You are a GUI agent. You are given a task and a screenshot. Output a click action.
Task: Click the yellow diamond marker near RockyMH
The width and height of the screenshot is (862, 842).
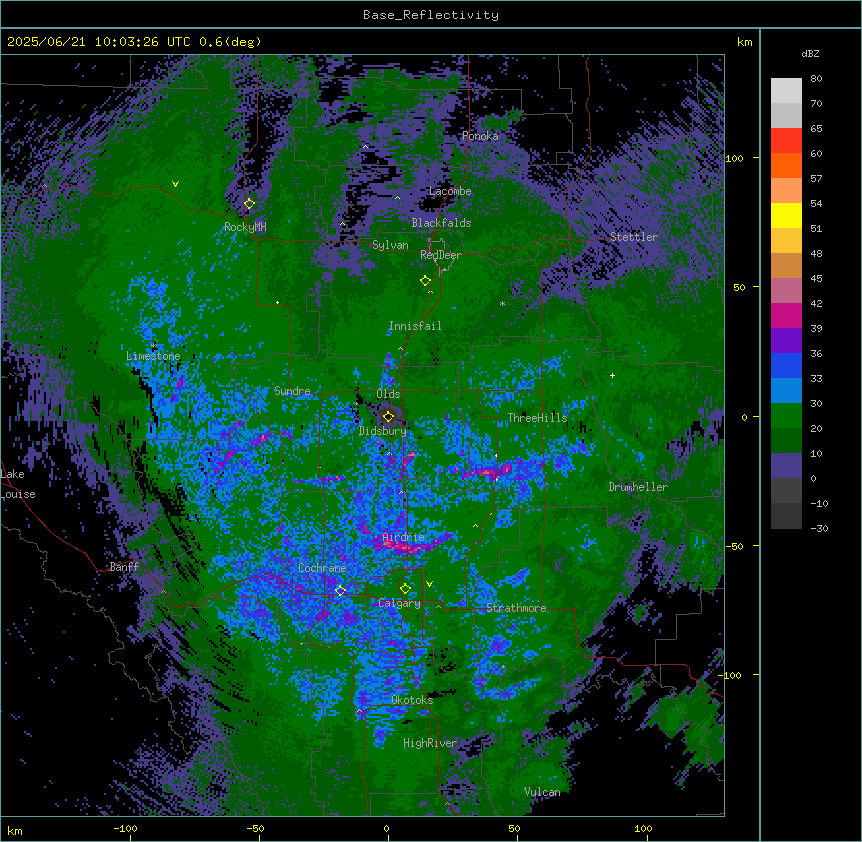[x=249, y=204]
